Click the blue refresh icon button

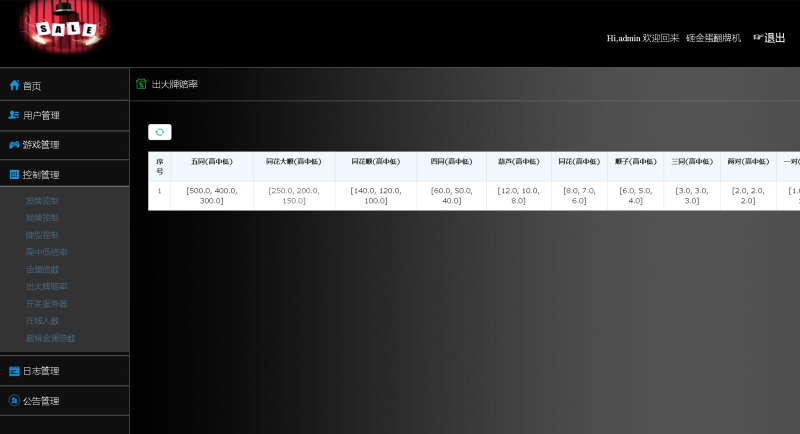click(160, 132)
